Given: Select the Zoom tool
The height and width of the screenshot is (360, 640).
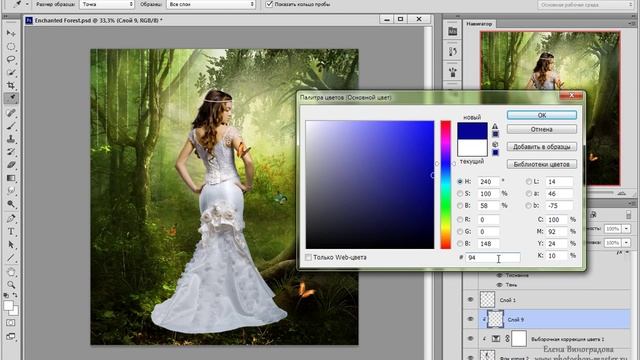Looking at the screenshot, I should coord(11,284).
